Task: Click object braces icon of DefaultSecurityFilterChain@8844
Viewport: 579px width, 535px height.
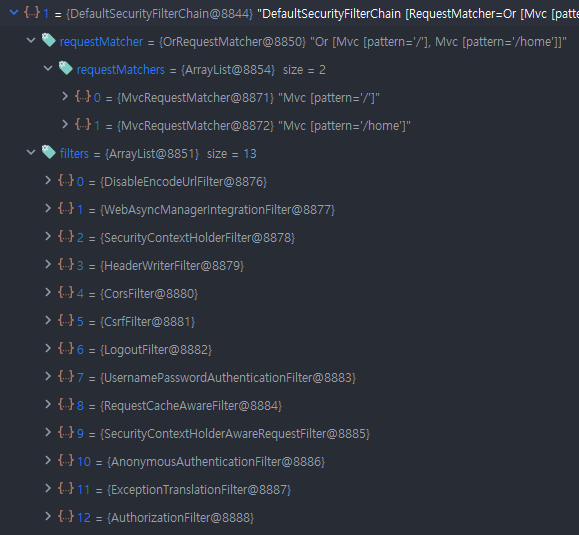Action: pos(32,13)
